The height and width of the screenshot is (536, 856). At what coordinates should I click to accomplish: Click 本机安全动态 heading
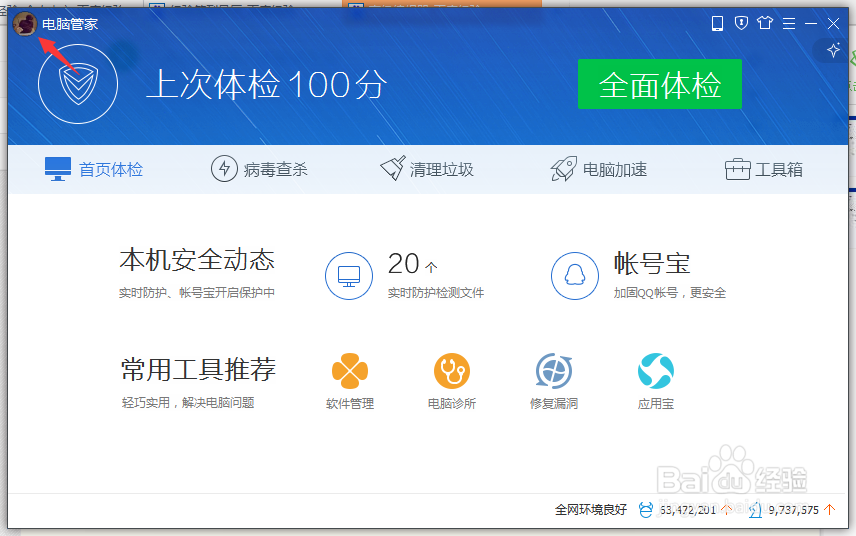coord(197,260)
